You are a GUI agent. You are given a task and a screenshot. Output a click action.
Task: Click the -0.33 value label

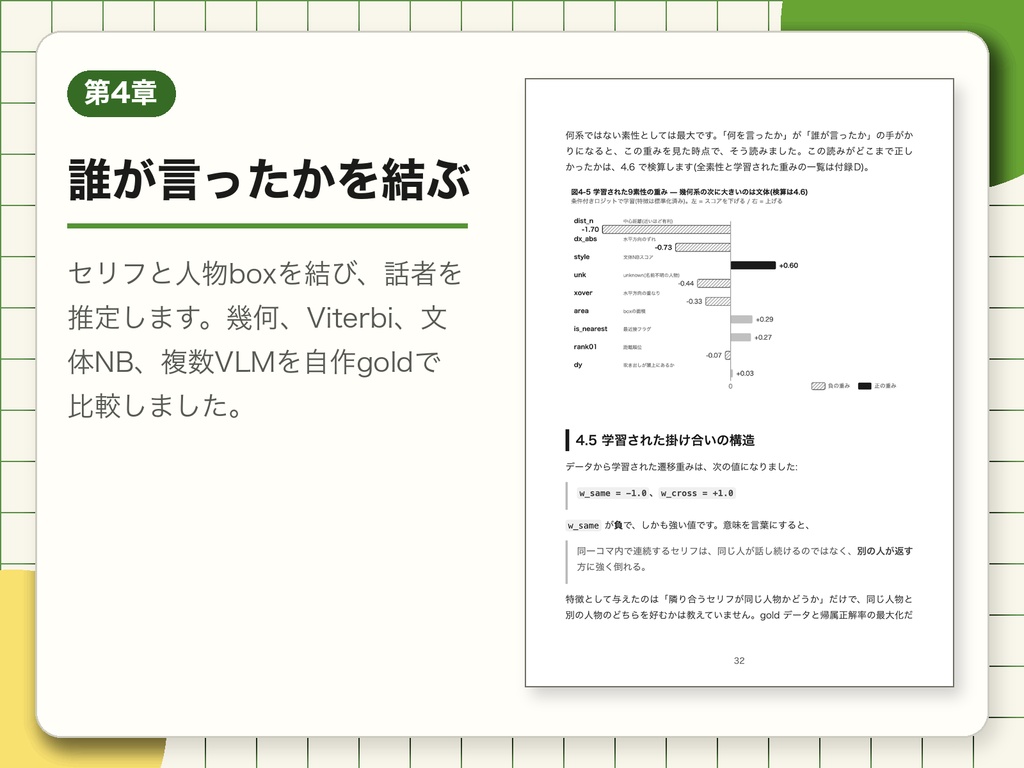point(694,302)
